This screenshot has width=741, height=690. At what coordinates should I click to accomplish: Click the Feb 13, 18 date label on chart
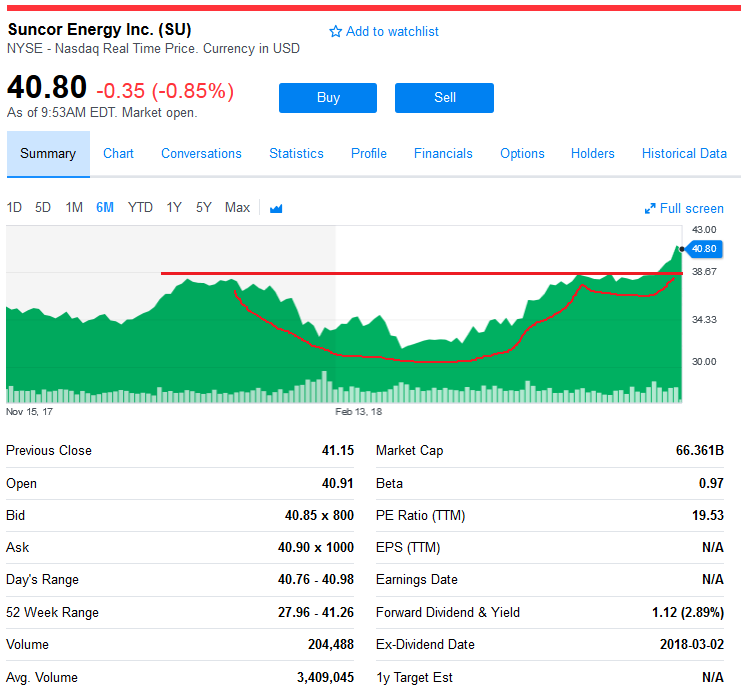coord(359,412)
